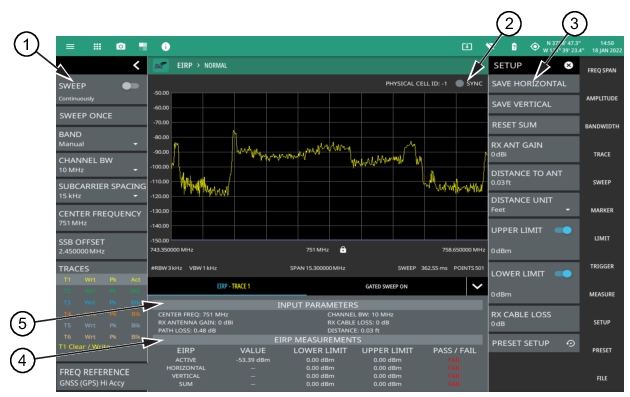
Task: Disable the UPPER LIMIT toggle
Action: pos(563,230)
